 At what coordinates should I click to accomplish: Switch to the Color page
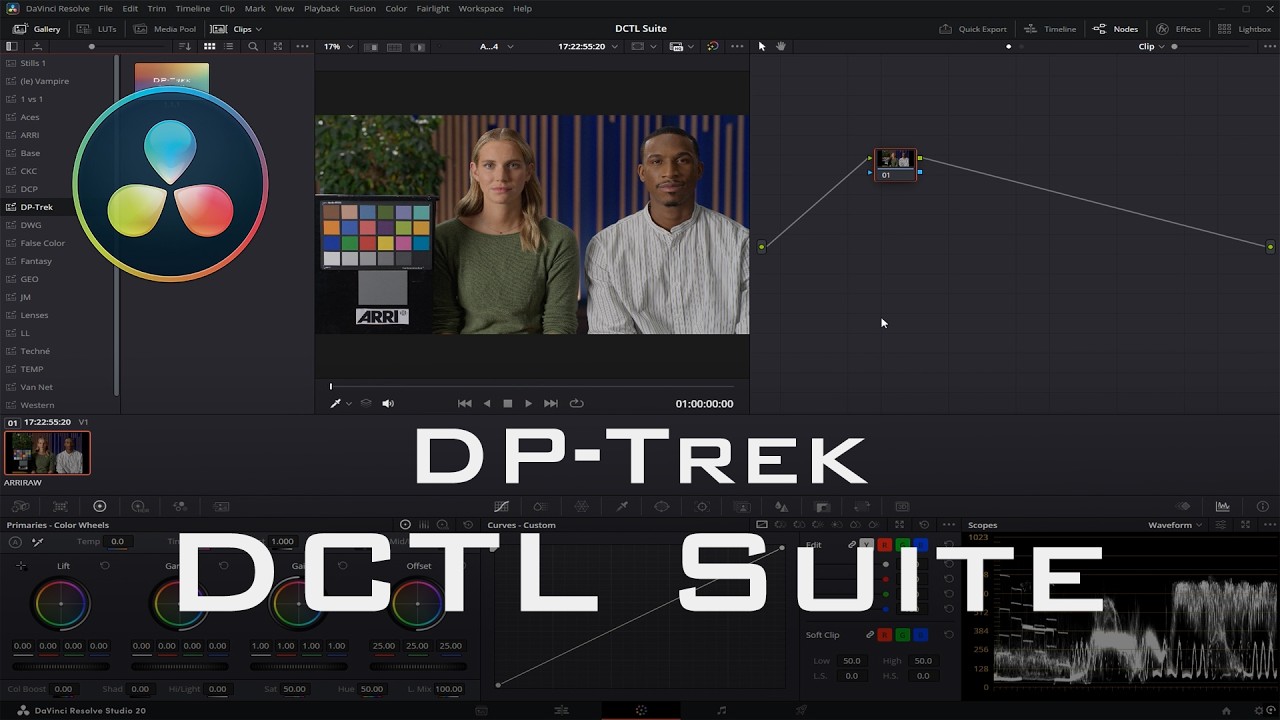pos(641,710)
